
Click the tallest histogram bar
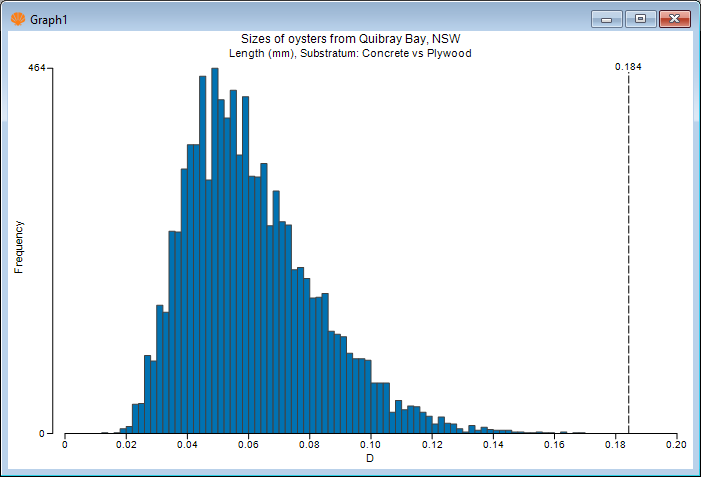[x=215, y=250]
